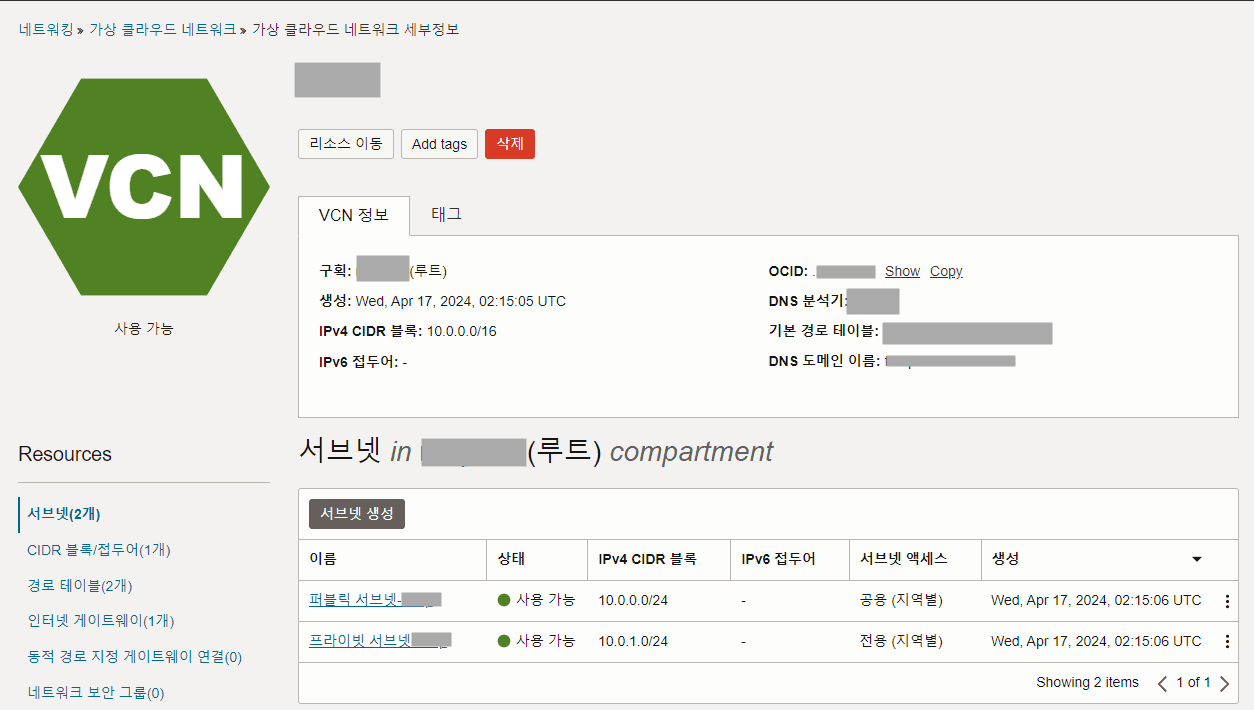Switch to the 태그 tab
Image resolution: width=1254 pixels, height=710 pixels.
446,214
